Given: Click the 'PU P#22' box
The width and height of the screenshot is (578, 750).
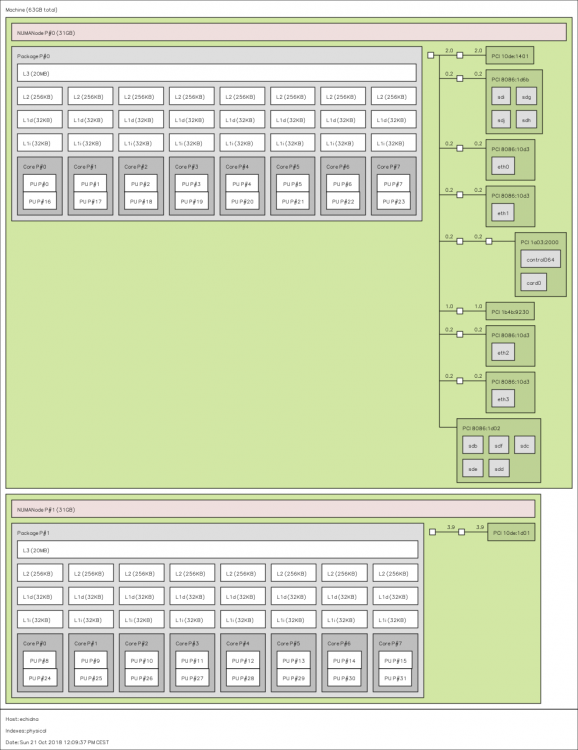Looking at the screenshot, I should click(x=343, y=201).
